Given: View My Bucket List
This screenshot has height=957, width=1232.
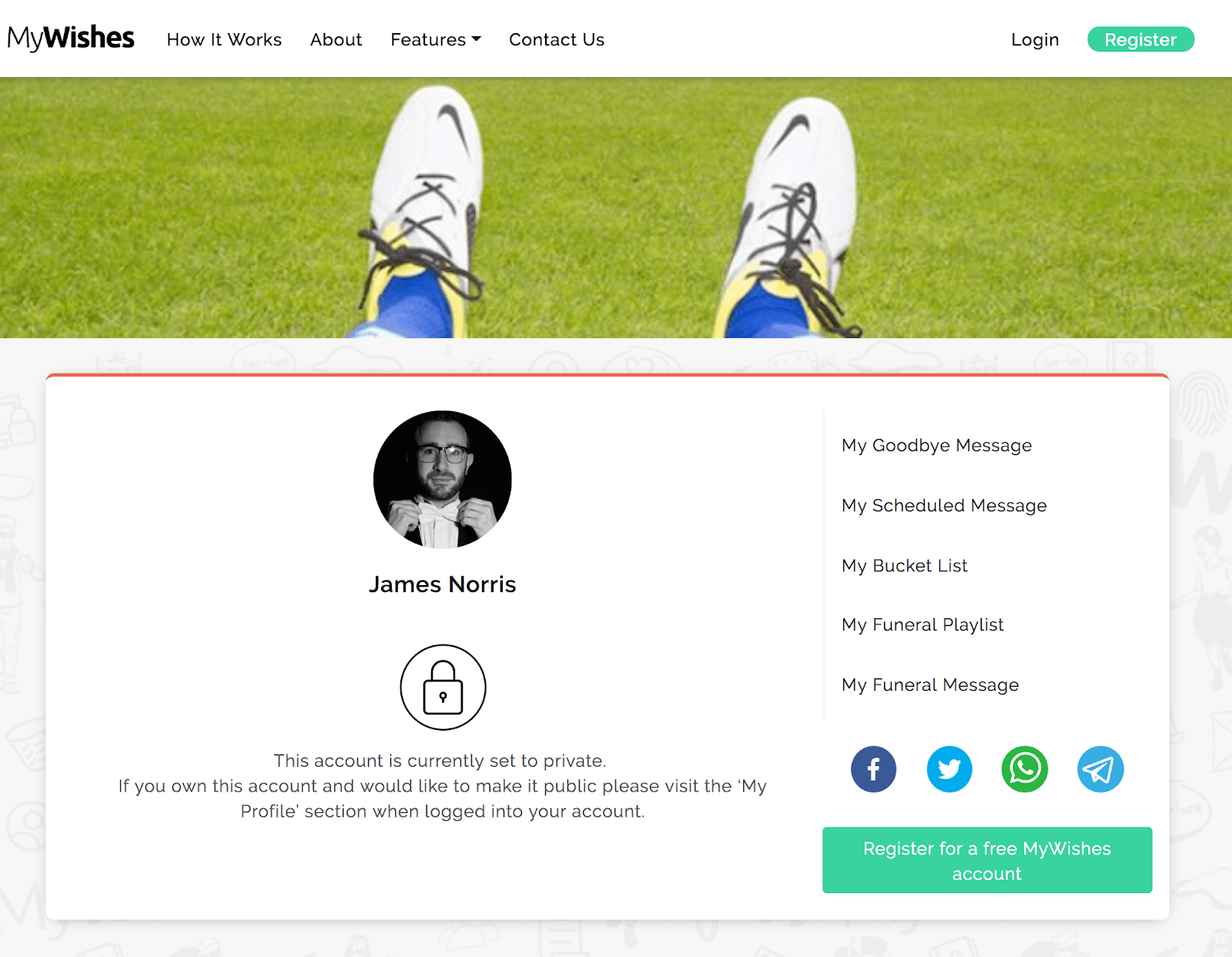Looking at the screenshot, I should click(905, 565).
